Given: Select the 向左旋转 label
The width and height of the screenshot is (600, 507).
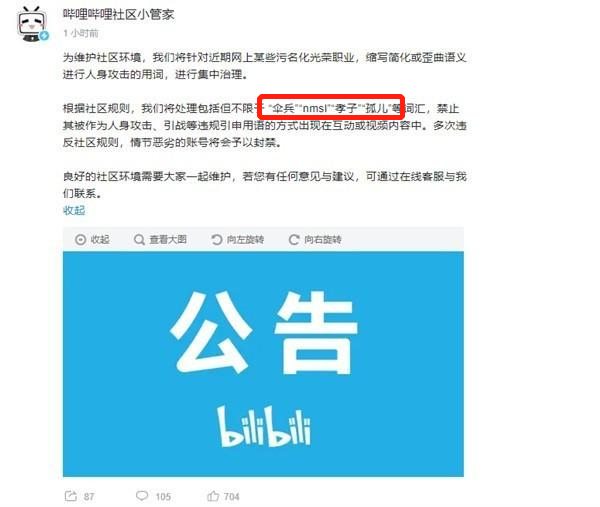Looking at the screenshot, I should click(245, 240).
